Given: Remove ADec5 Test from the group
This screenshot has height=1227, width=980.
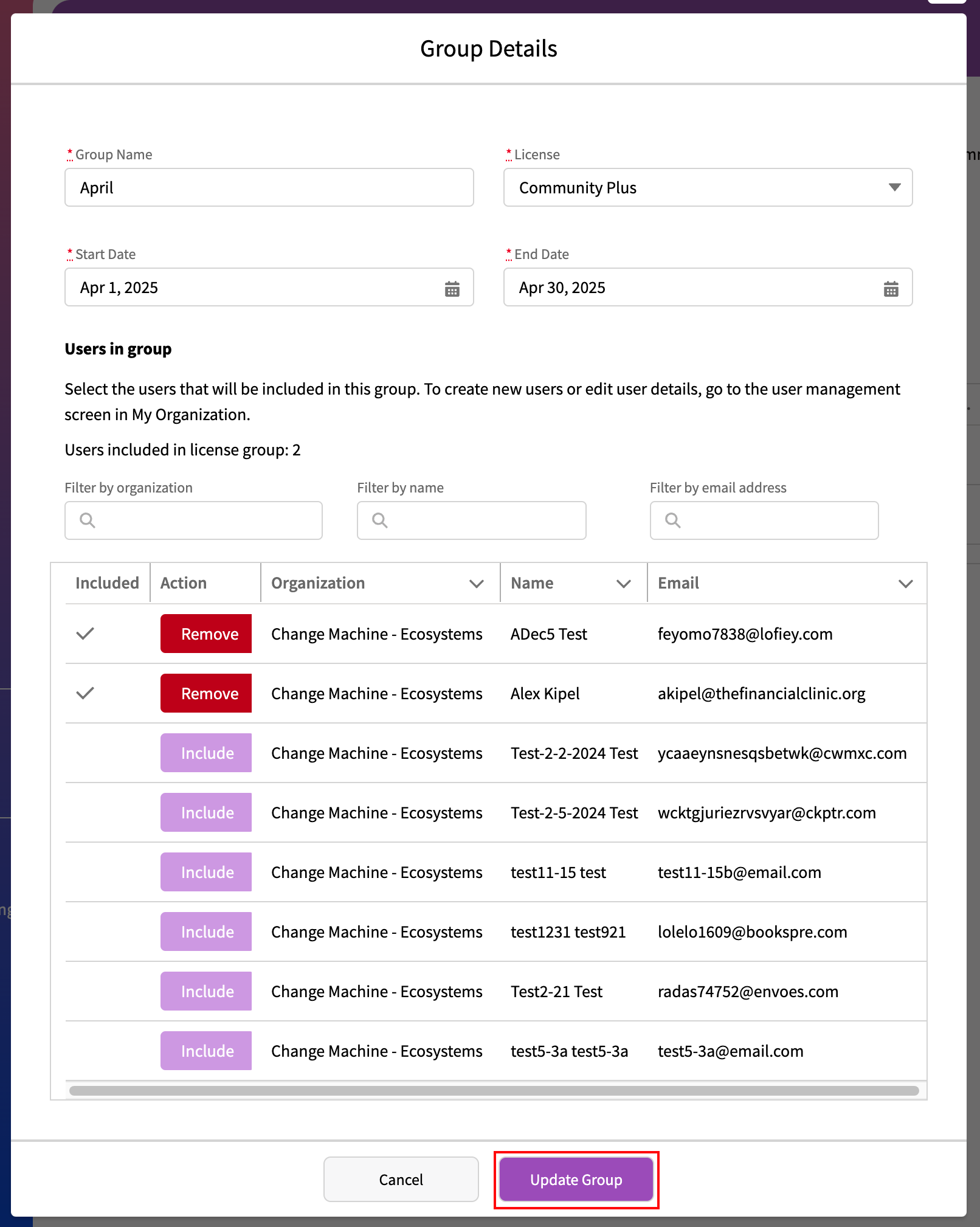Looking at the screenshot, I should coord(206,634).
